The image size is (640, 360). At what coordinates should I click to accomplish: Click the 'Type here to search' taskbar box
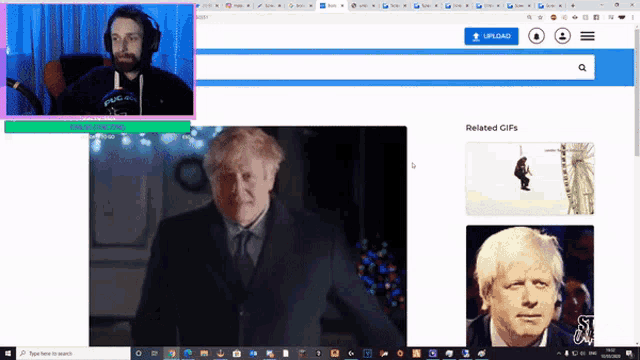click(x=73, y=353)
